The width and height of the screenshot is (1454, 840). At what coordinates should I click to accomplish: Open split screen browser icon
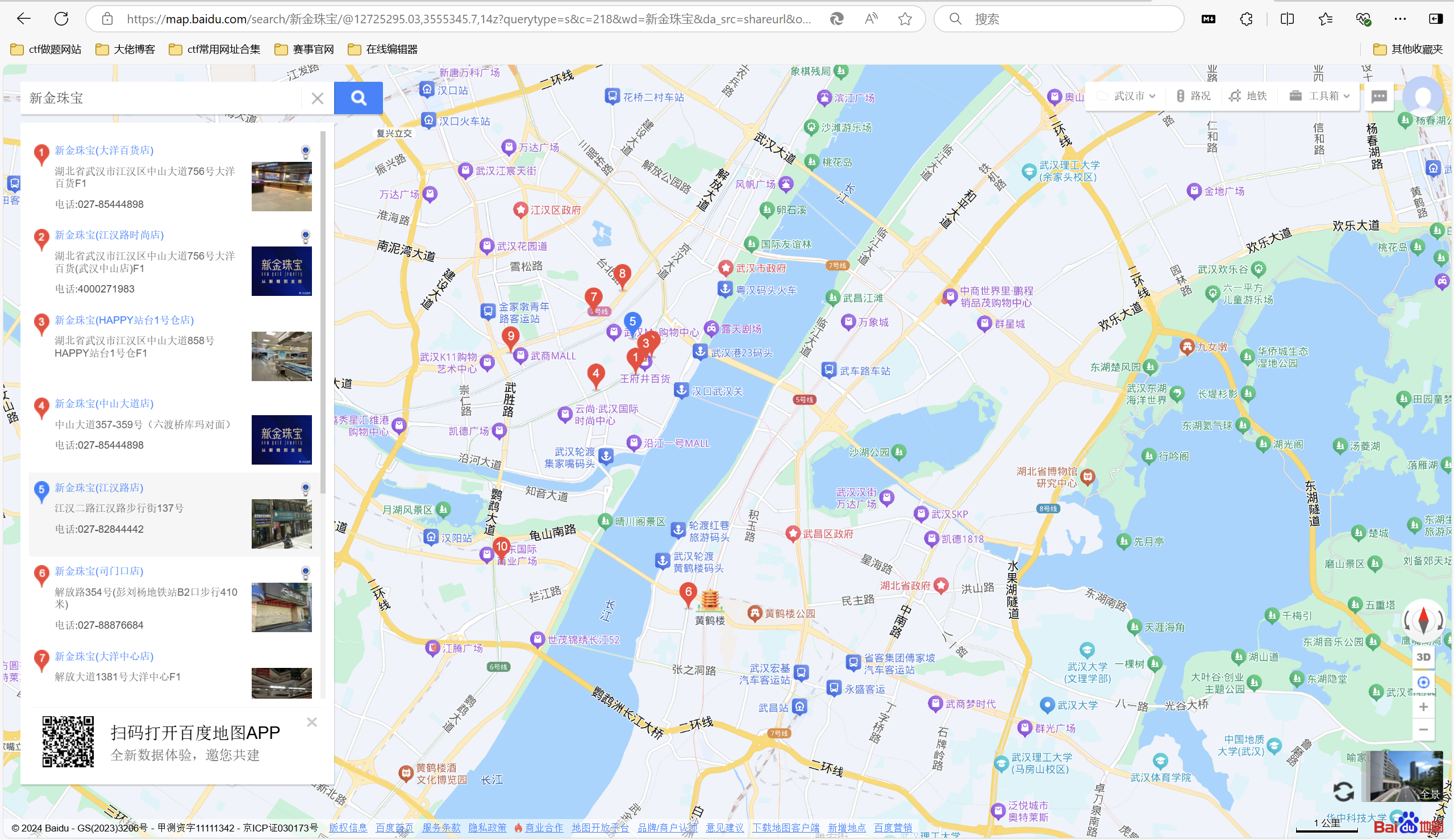click(1288, 19)
